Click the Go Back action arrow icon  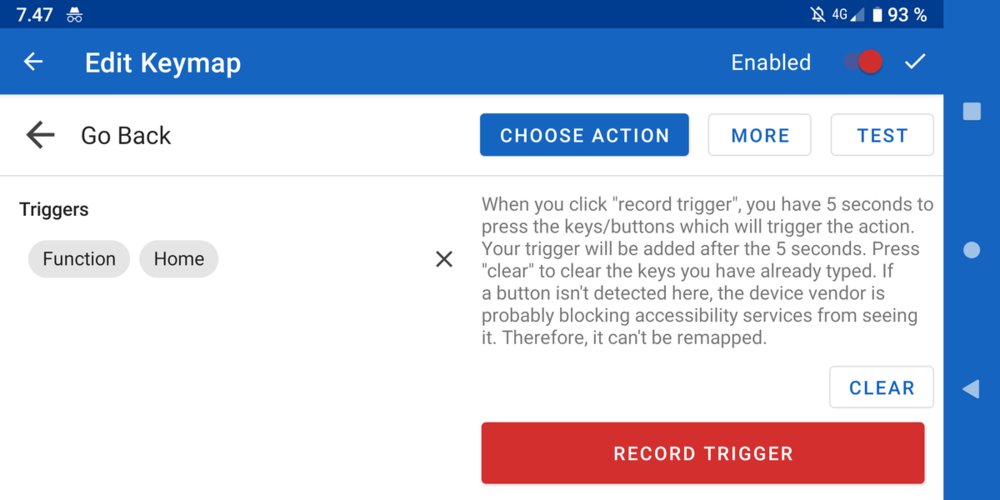click(40, 135)
